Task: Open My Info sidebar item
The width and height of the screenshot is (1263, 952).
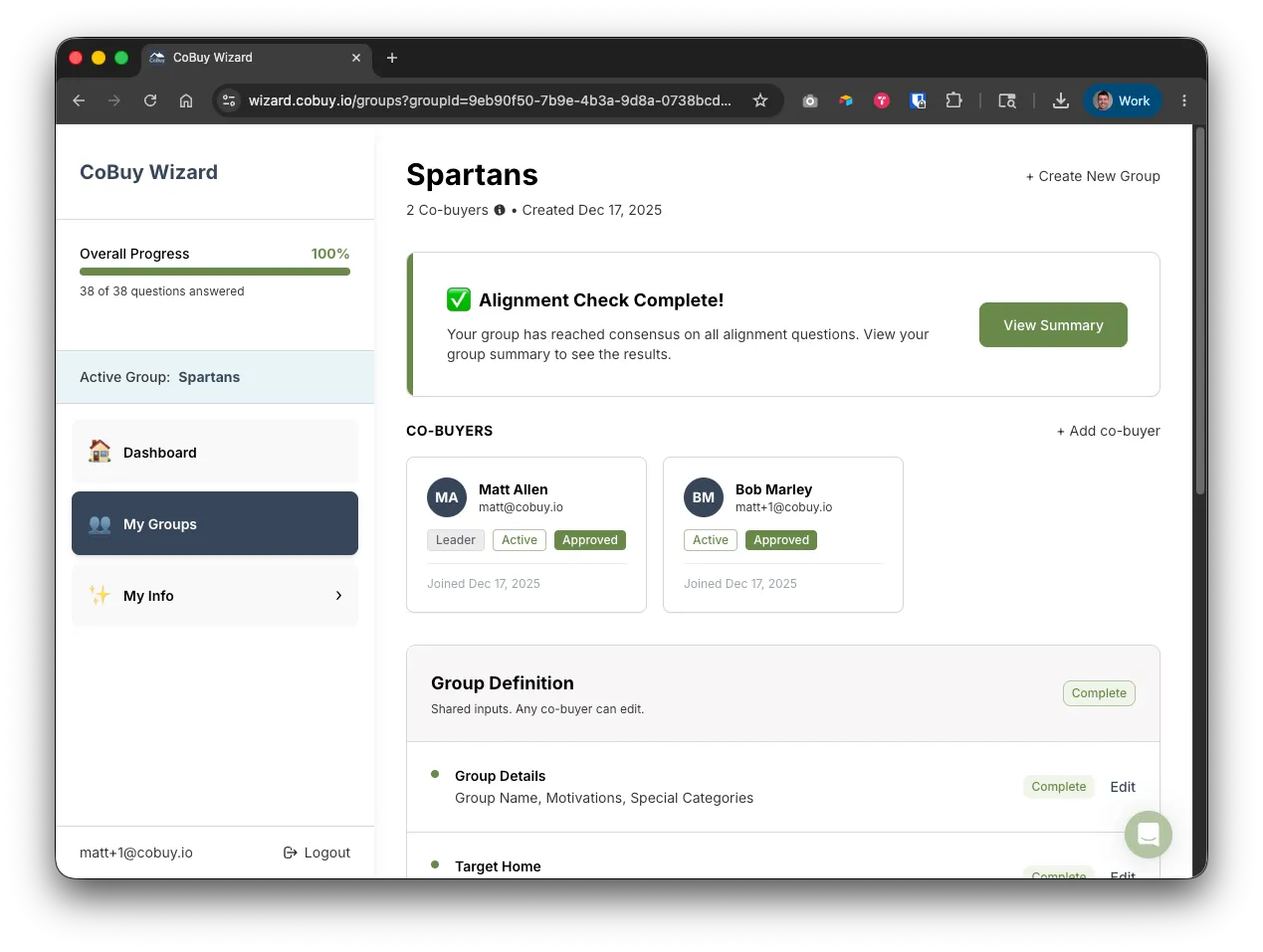Action: tap(215, 595)
